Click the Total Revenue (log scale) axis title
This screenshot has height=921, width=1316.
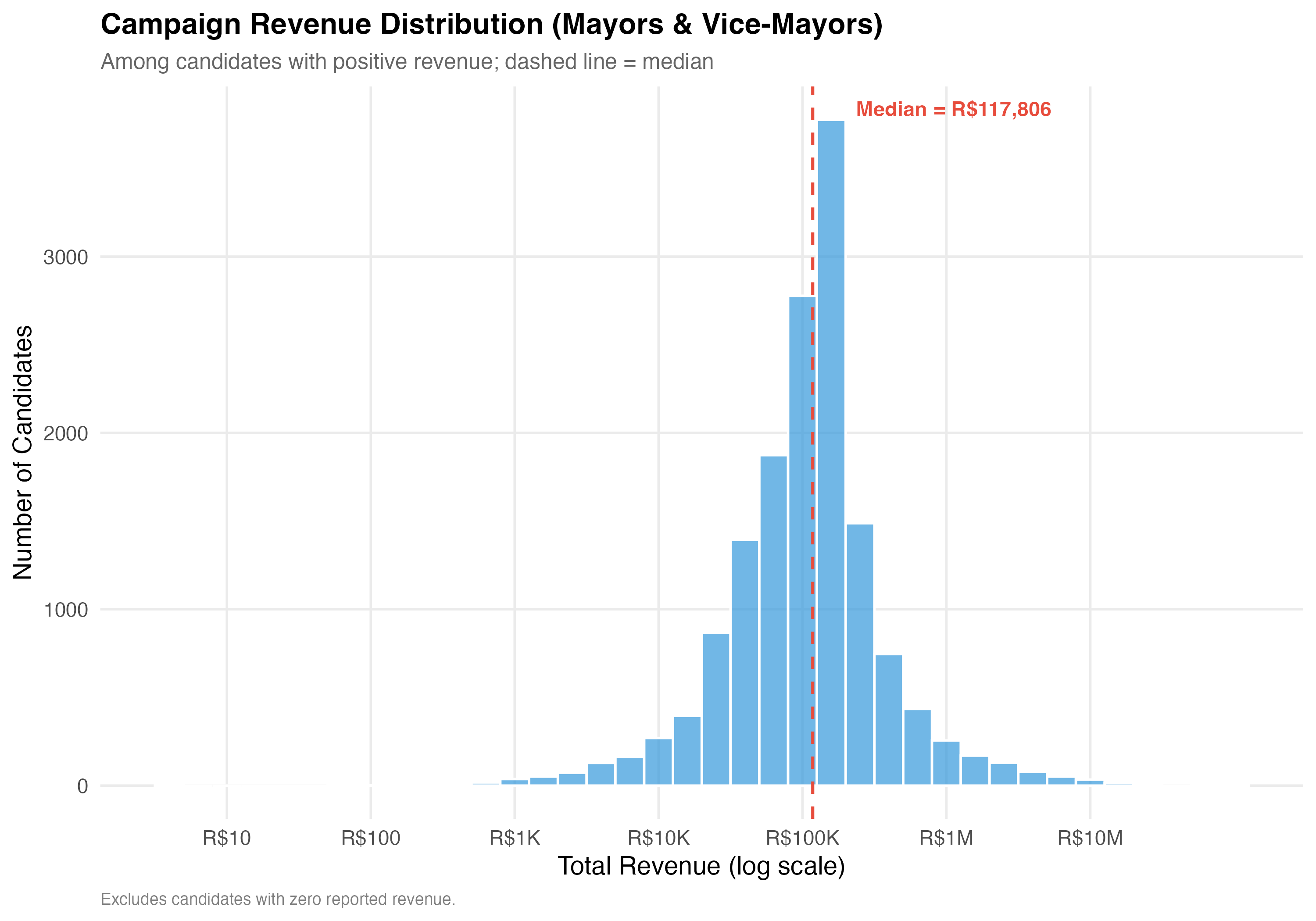pyautogui.click(x=701, y=867)
